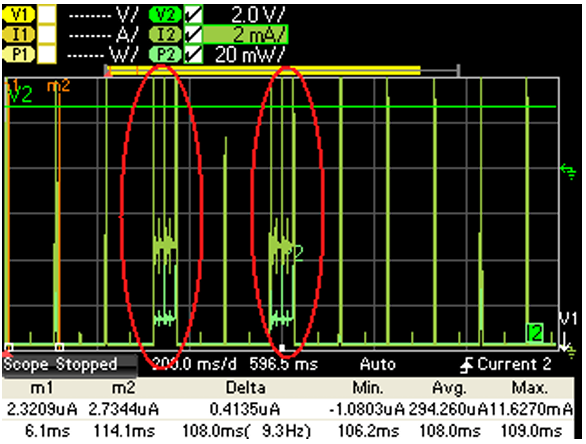Select the P2 power trace badge
Viewport: 586px width, 444px height.
[166, 54]
